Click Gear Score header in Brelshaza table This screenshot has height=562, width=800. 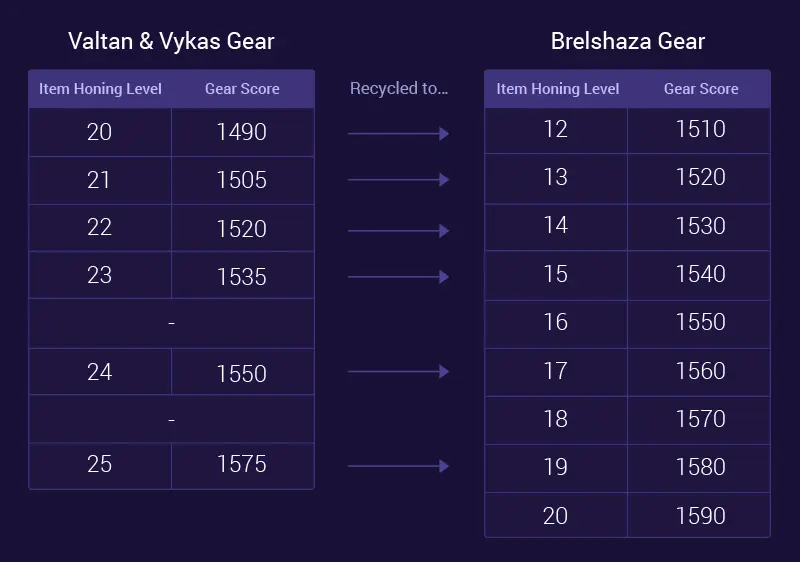coord(701,89)
